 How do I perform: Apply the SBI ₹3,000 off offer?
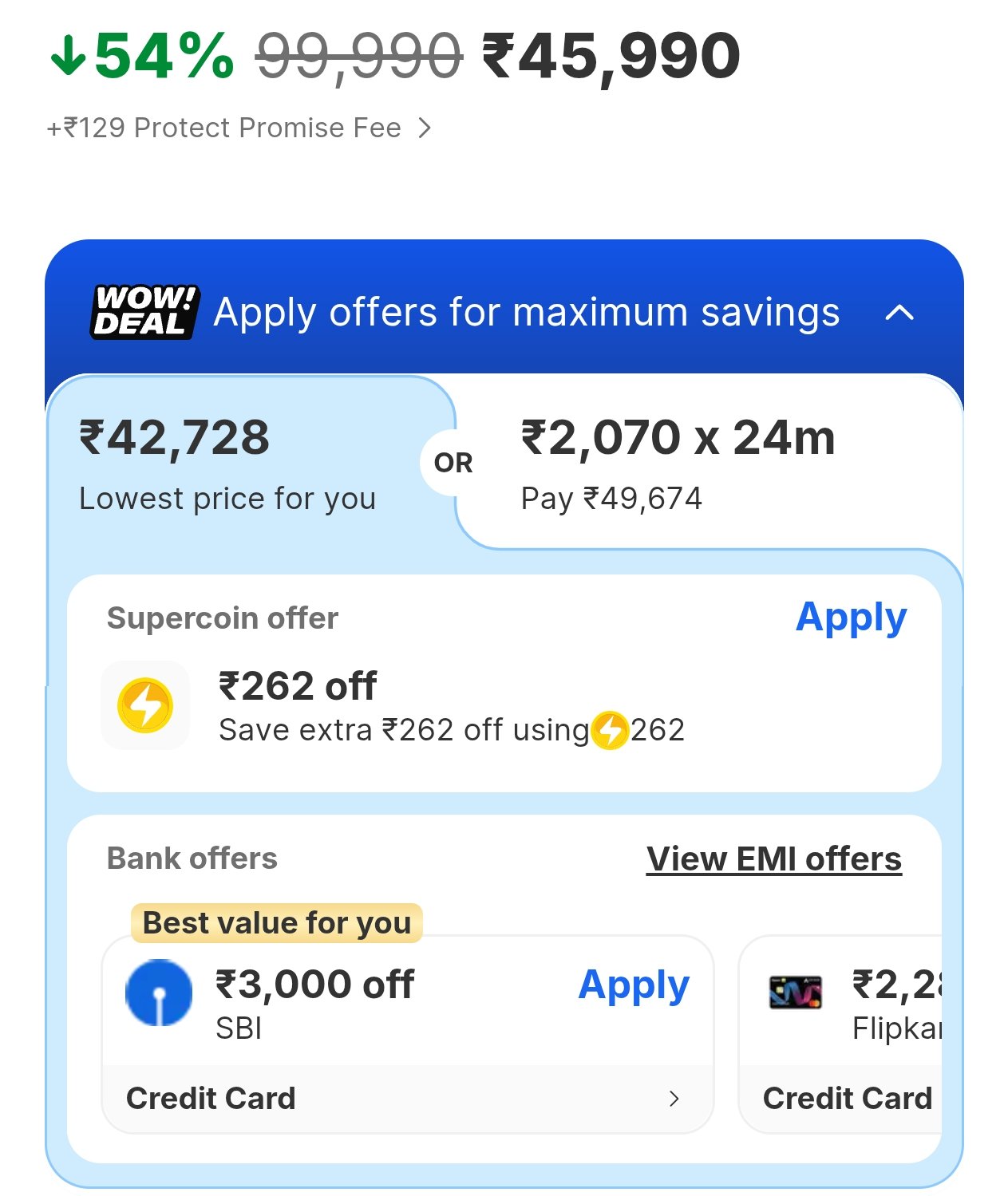coord(634,985)
